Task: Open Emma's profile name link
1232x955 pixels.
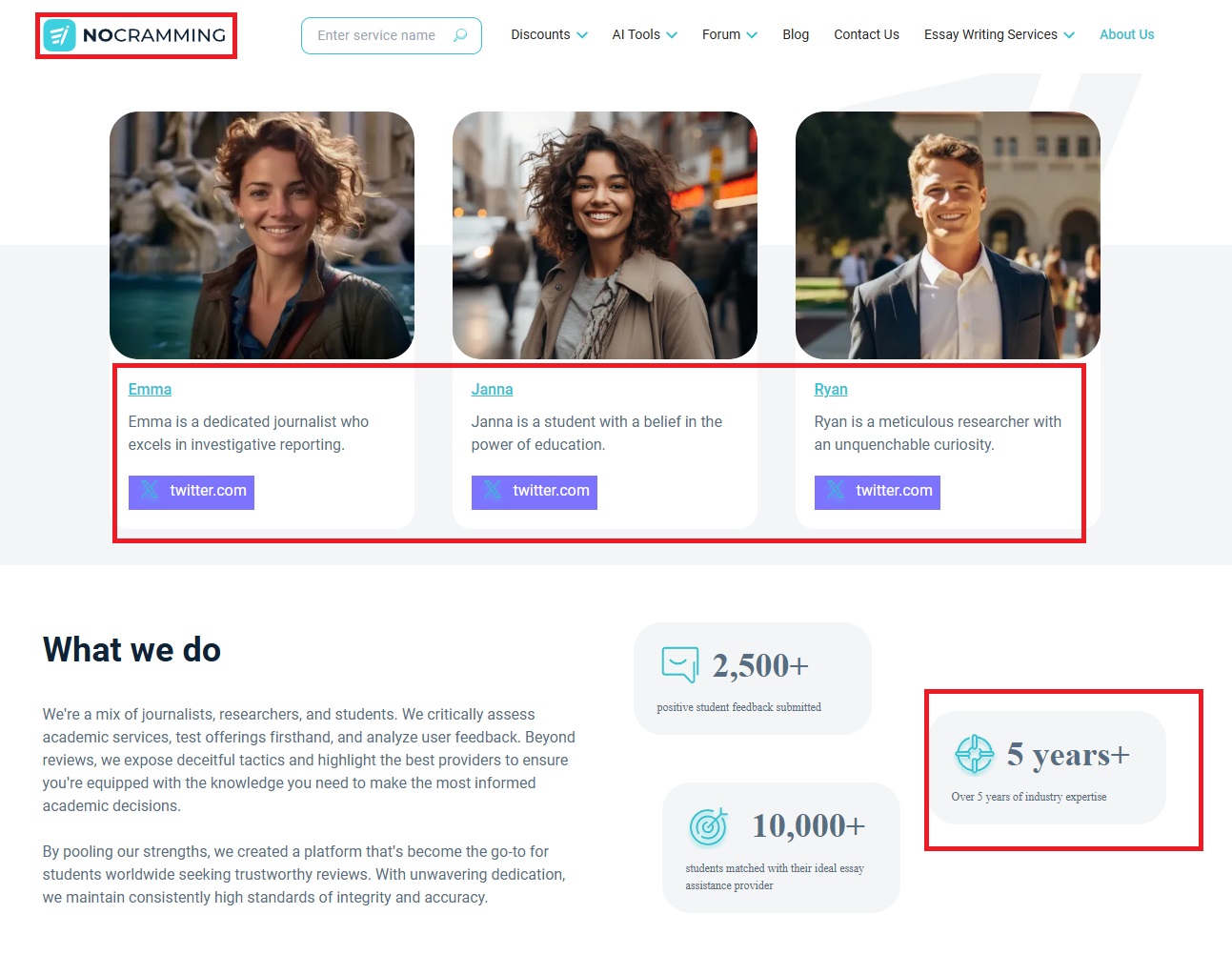Action: 150,389
